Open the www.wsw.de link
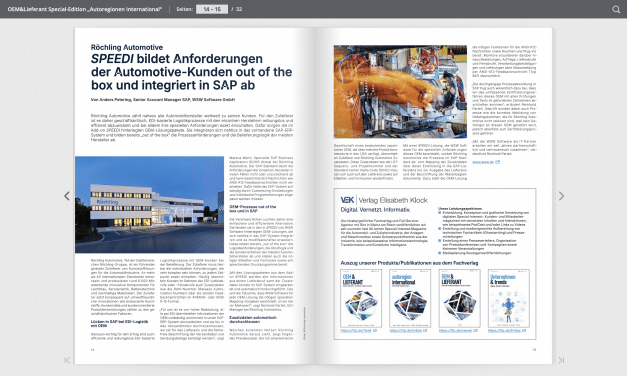This screenshot has height=376, width=627. coord(483,162)
